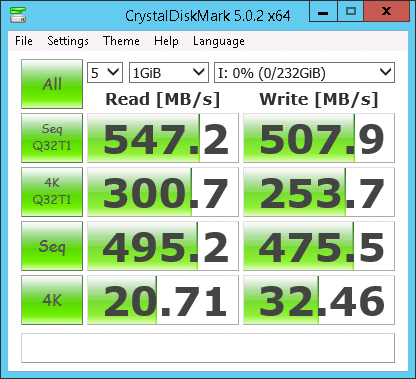
Task: Start the 4K Q32T1 test
Action: point(52,192)
